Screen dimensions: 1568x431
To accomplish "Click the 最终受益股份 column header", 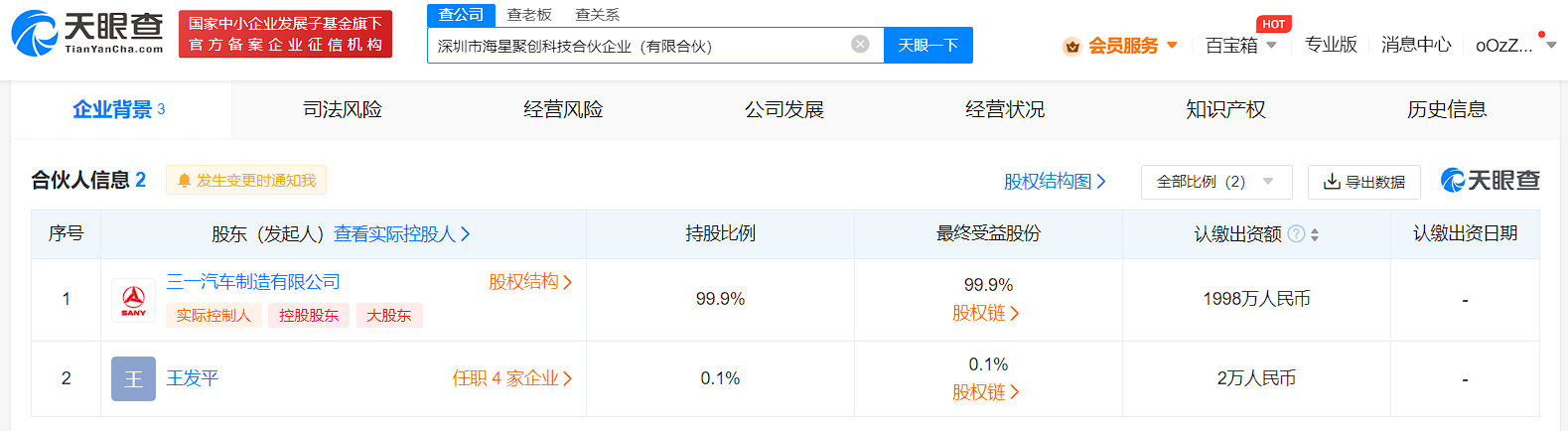I will [988, 233].
